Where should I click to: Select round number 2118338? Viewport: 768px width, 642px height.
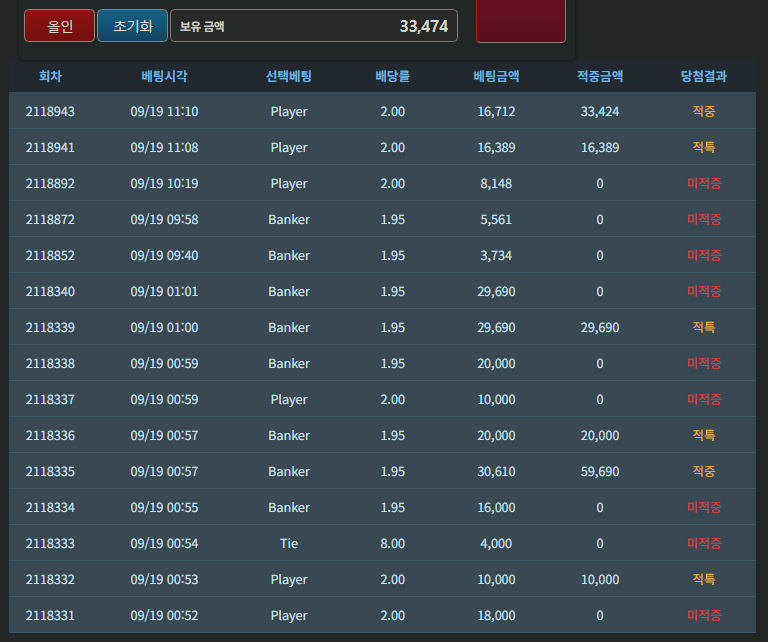50,363
